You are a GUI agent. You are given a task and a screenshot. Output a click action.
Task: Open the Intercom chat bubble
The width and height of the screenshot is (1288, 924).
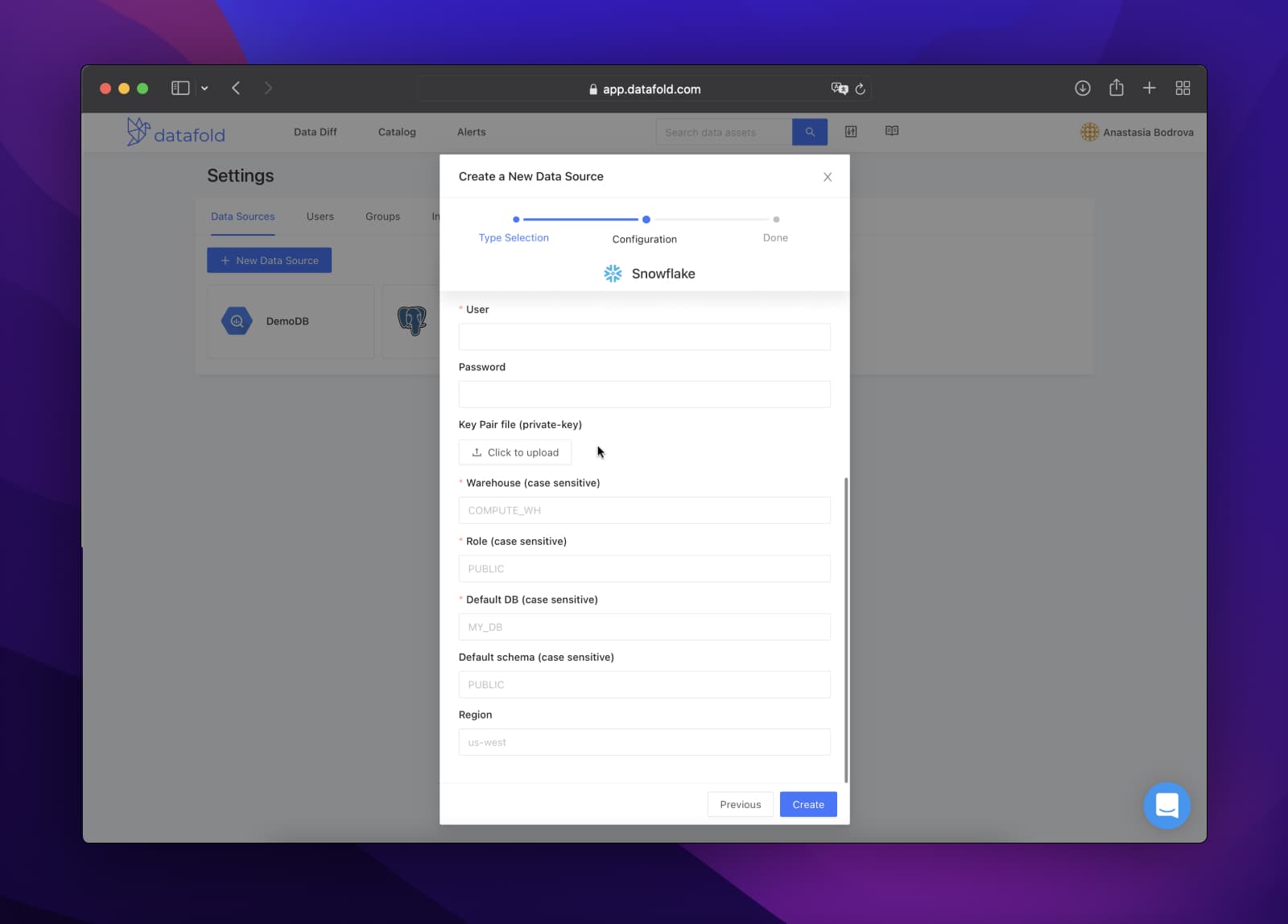click(x=1166, y=806)
